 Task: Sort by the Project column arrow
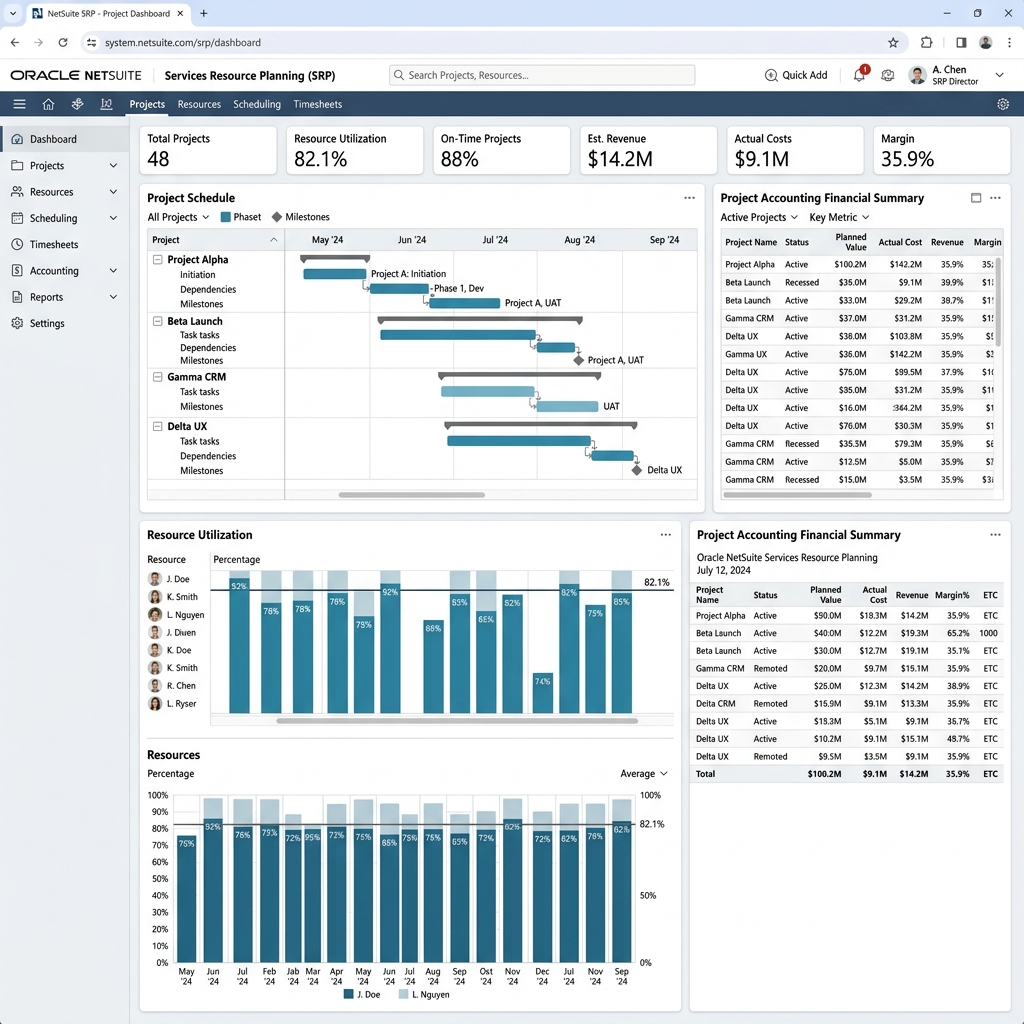[x=274, y=240]
